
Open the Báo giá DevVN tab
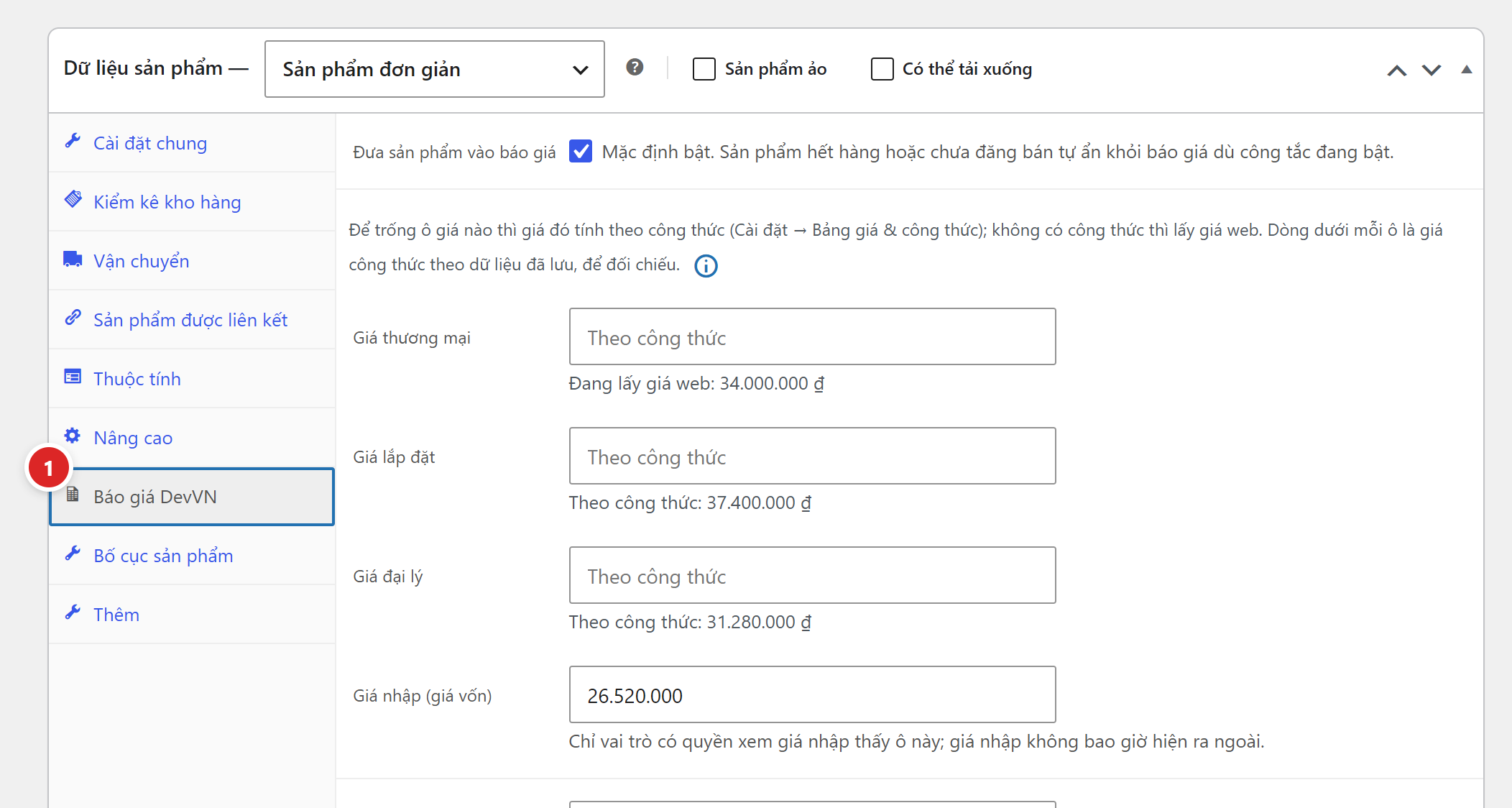(192, 497)
